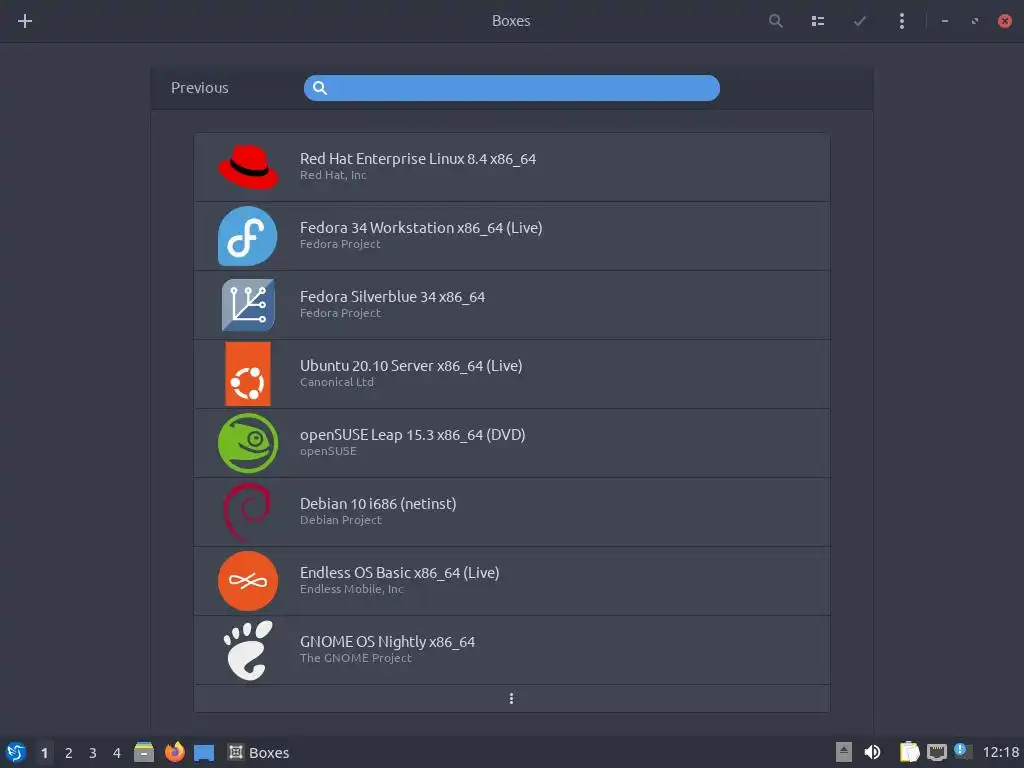Select the Debian swirl logo icon
The height and width of the screenshot is (768, 1024).
point(248,512)
